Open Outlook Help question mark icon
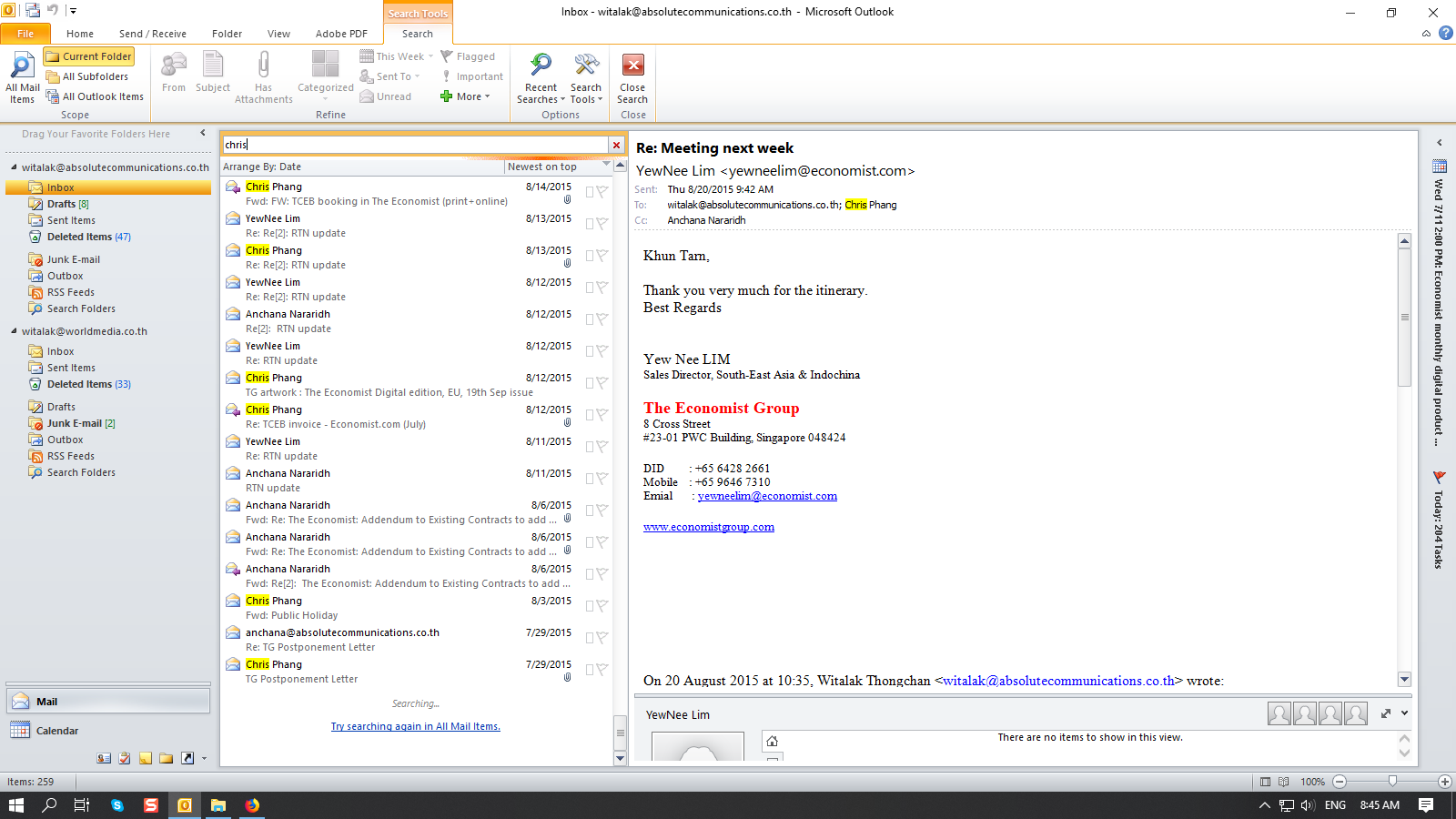This screenshot has width=1456, height=819. click(x=1445, y=34)
